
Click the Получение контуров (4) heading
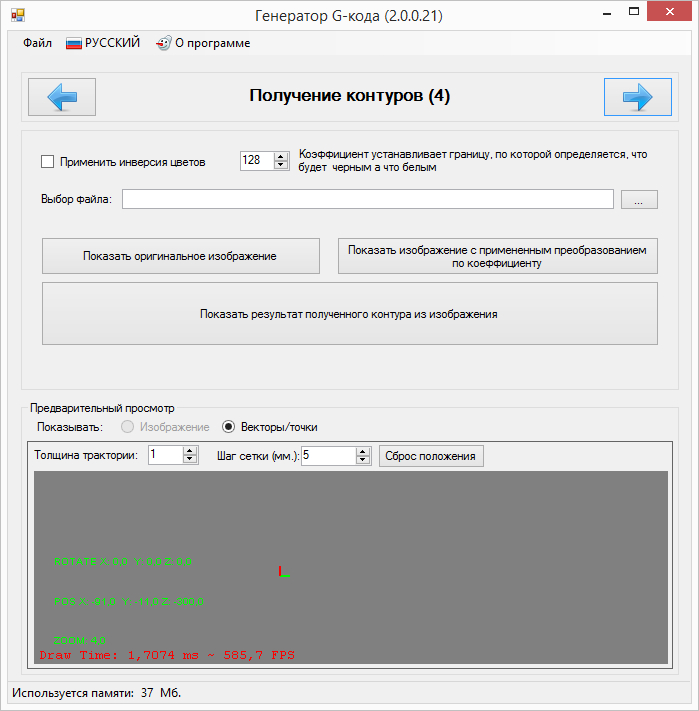coord(350,96)
